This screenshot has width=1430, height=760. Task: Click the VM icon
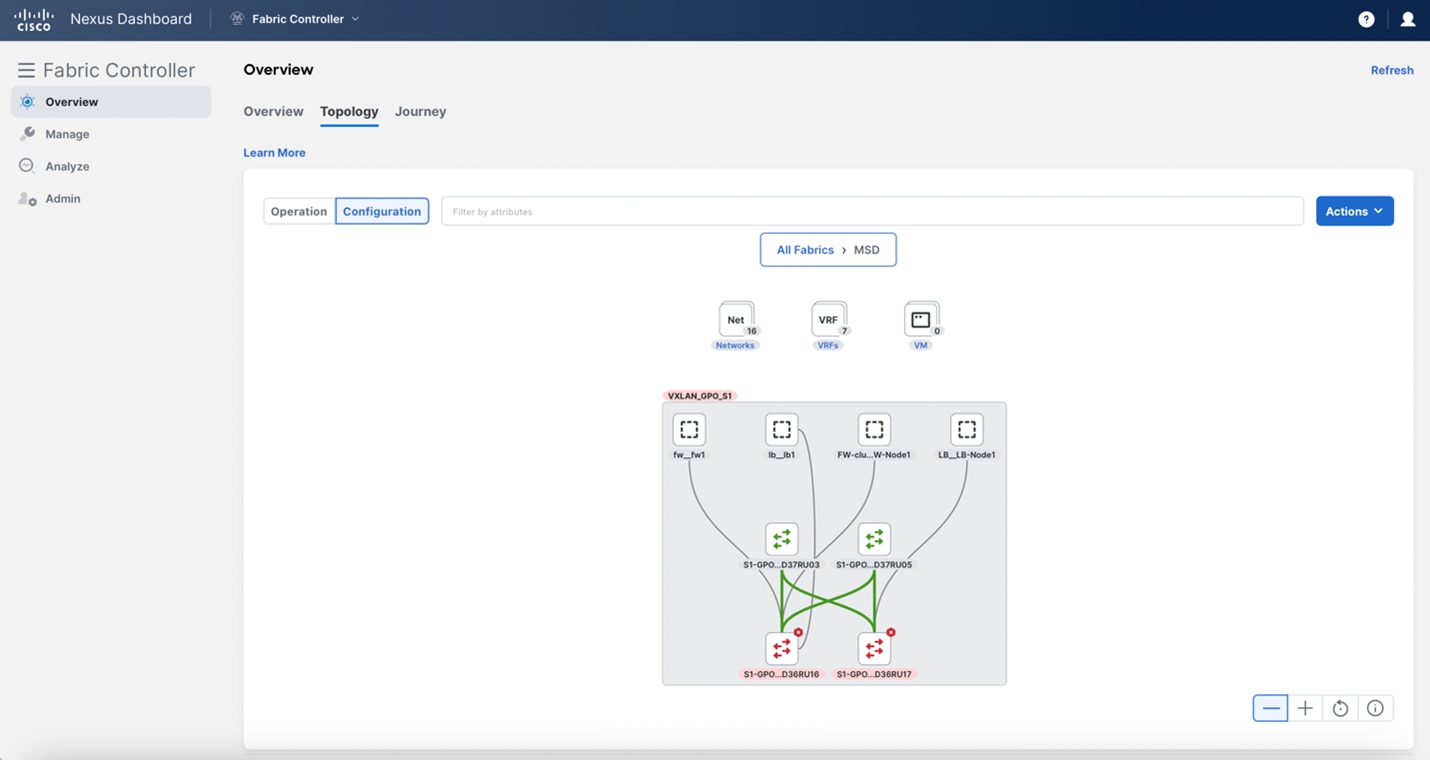coord(921,320)
